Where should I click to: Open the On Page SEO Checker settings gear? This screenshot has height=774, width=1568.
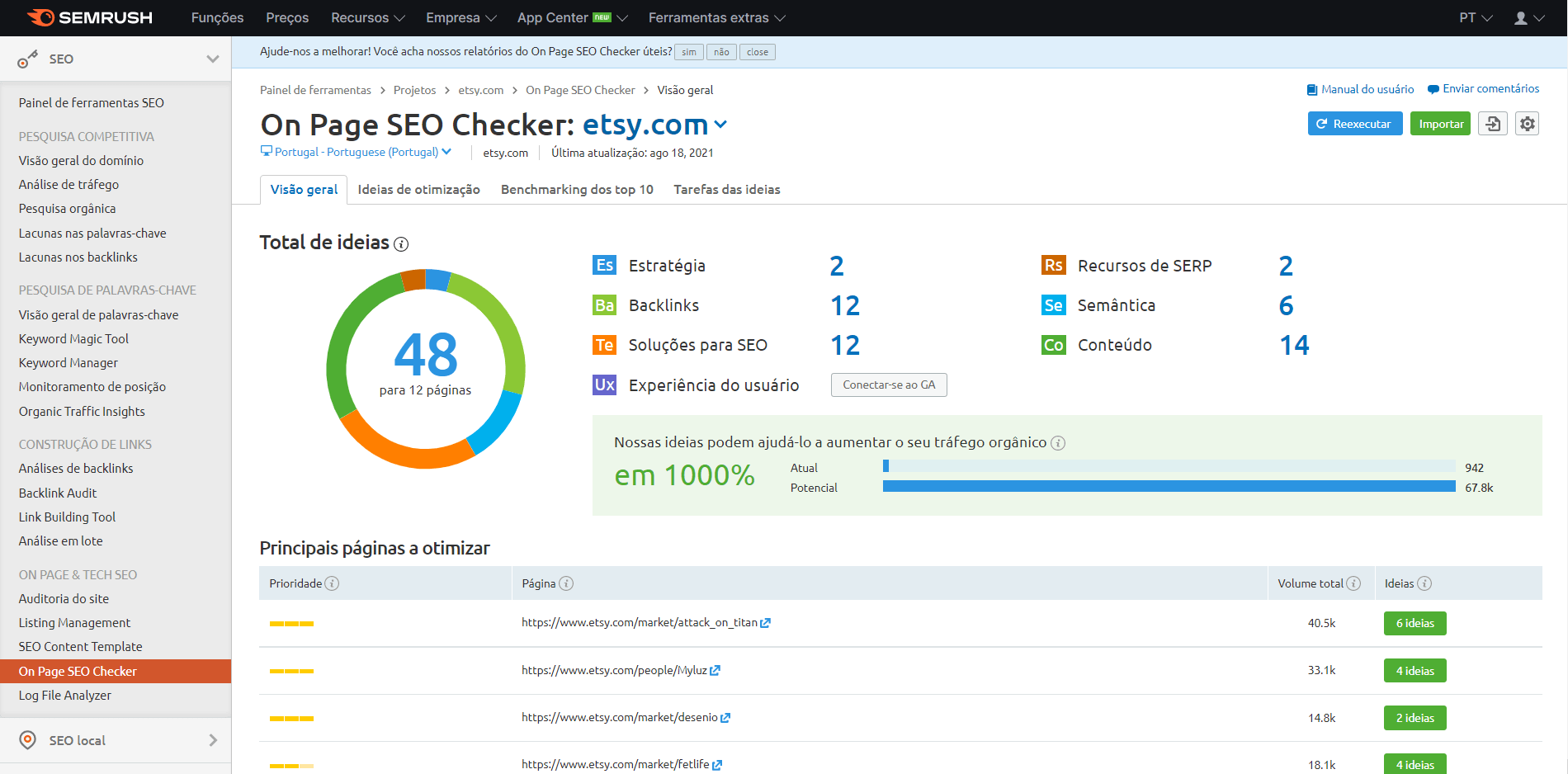click(x=1528, y=123)
